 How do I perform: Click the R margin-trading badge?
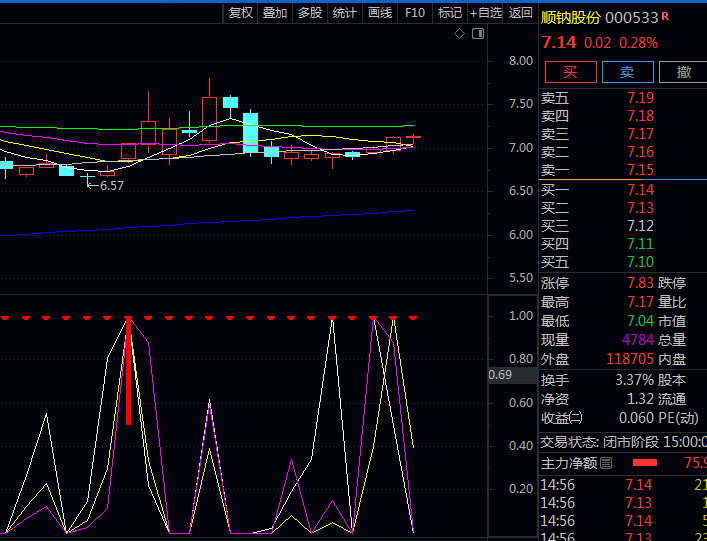665,17
